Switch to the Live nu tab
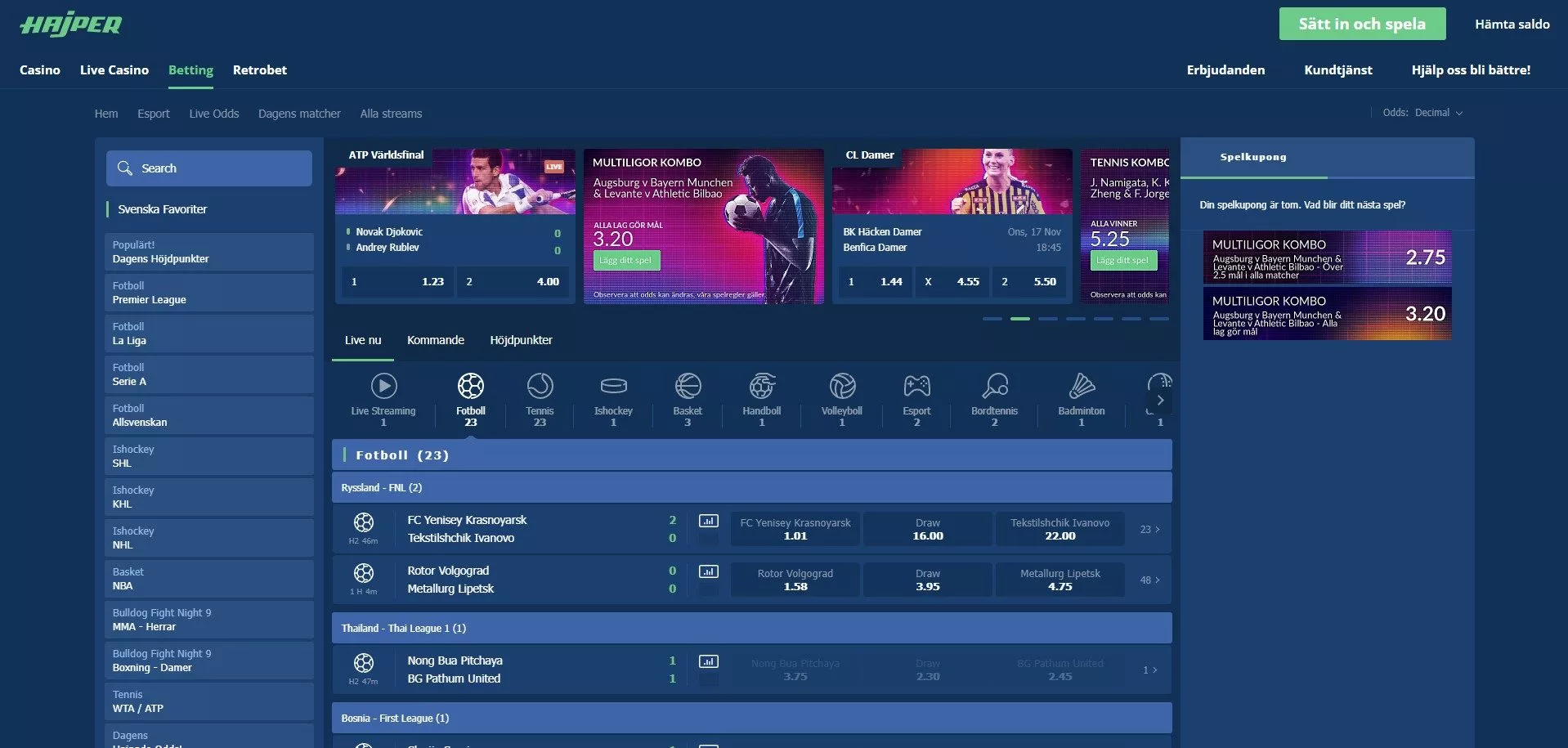The image size is (1568, 748). (363, 340)
